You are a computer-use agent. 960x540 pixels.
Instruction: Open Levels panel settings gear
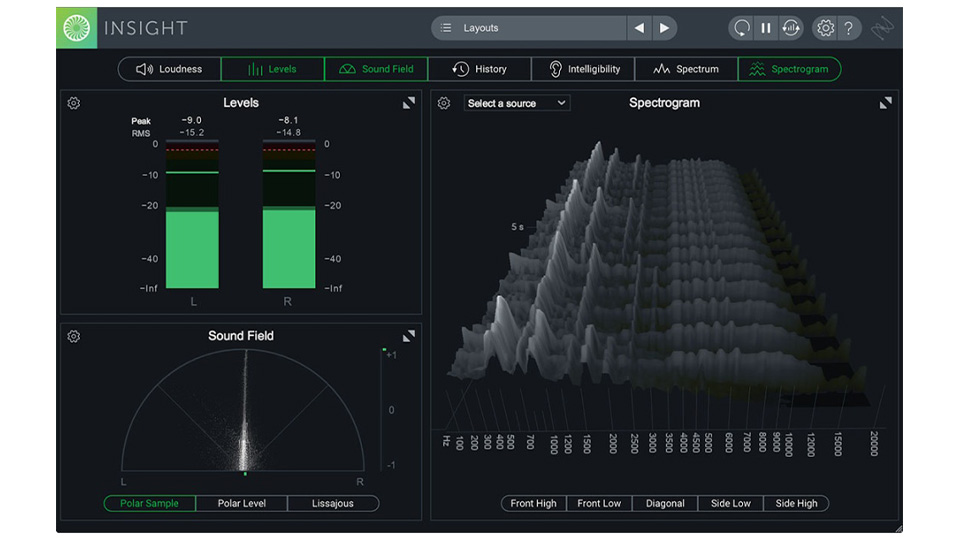tap(74, 103)
